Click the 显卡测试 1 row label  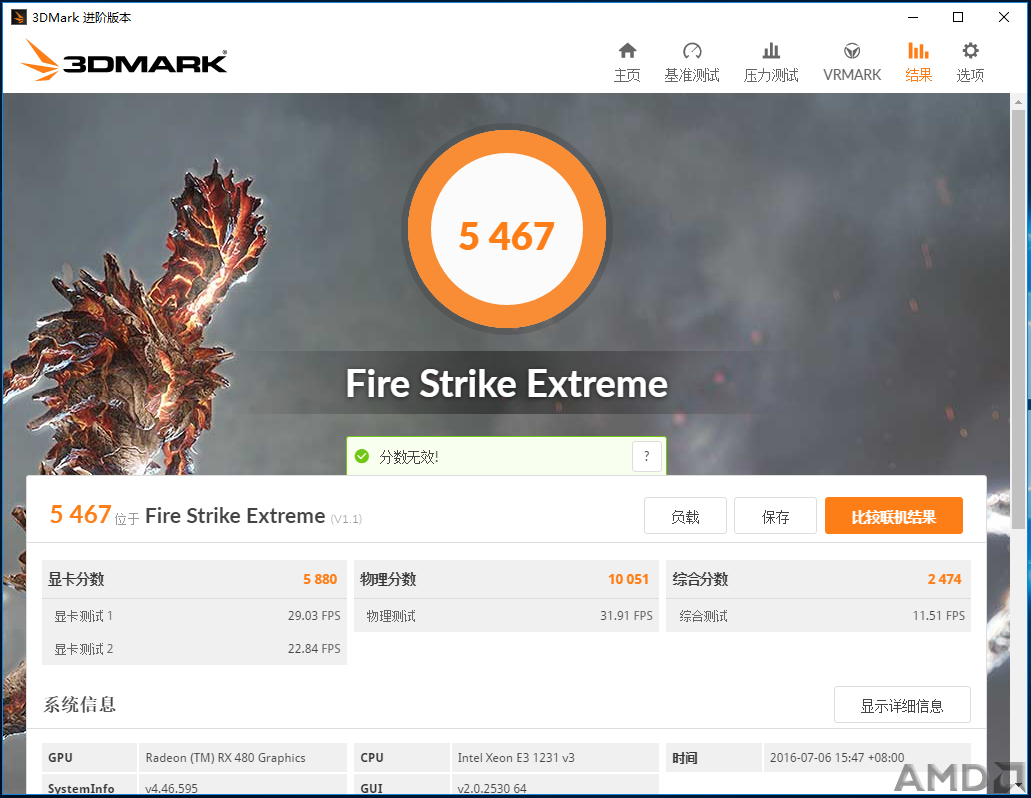click(84, 616)
